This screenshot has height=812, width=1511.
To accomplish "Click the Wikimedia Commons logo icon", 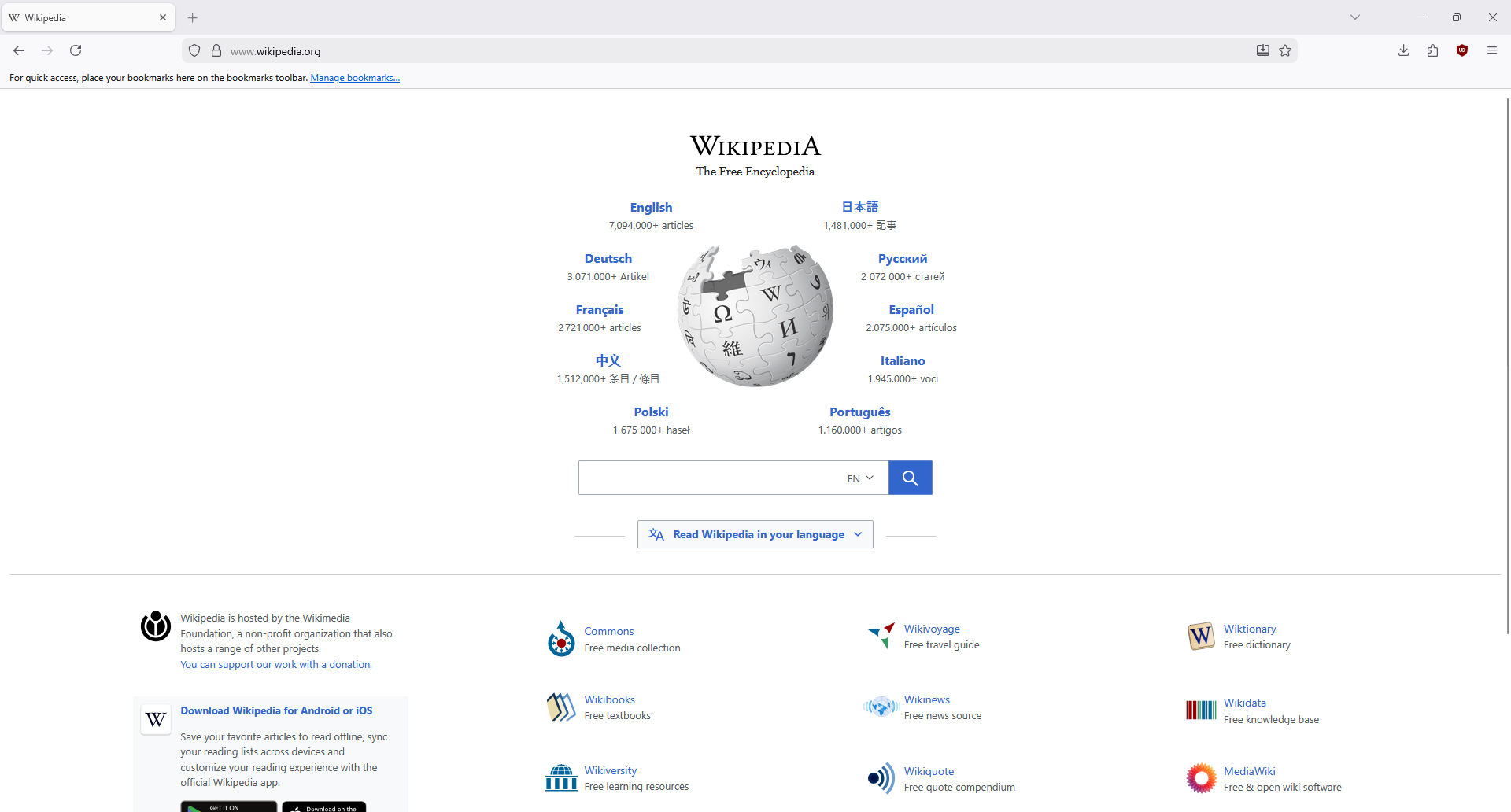I will (x=561, y=639).
